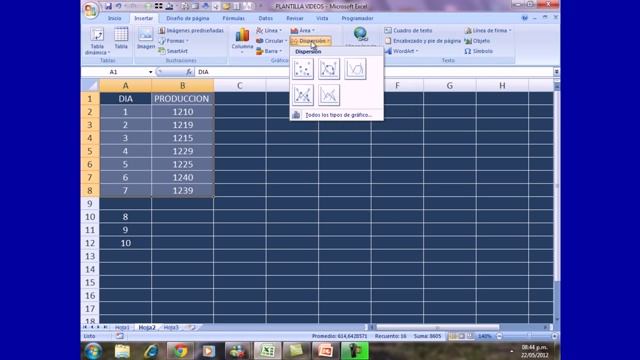Image resolution: width=640 pixels, height=360 pixels.
Task: Expand the Área chart dropdown
Action: coord(313,31)
